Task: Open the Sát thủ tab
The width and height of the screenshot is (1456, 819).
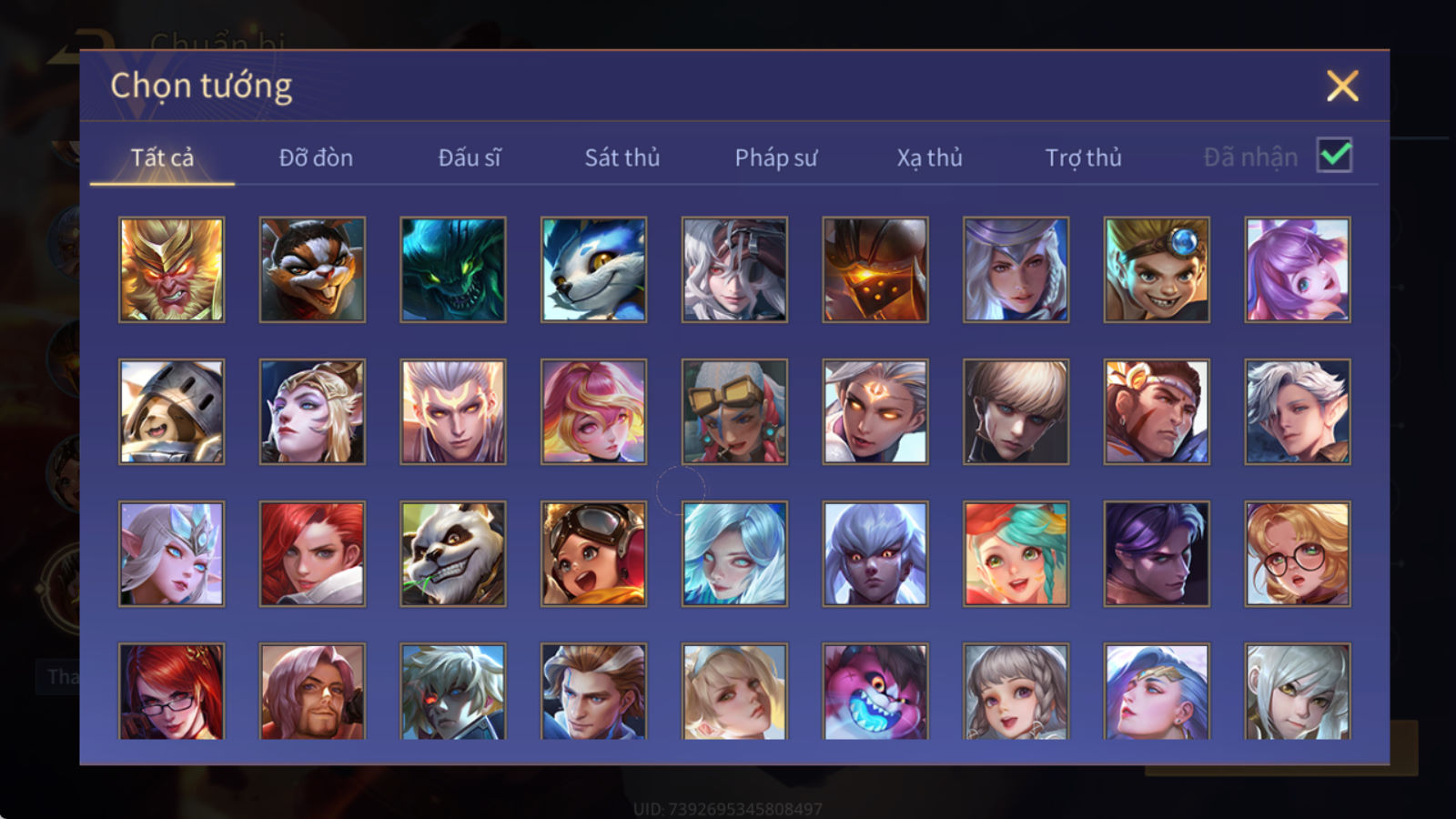Action: click(622, 157)
